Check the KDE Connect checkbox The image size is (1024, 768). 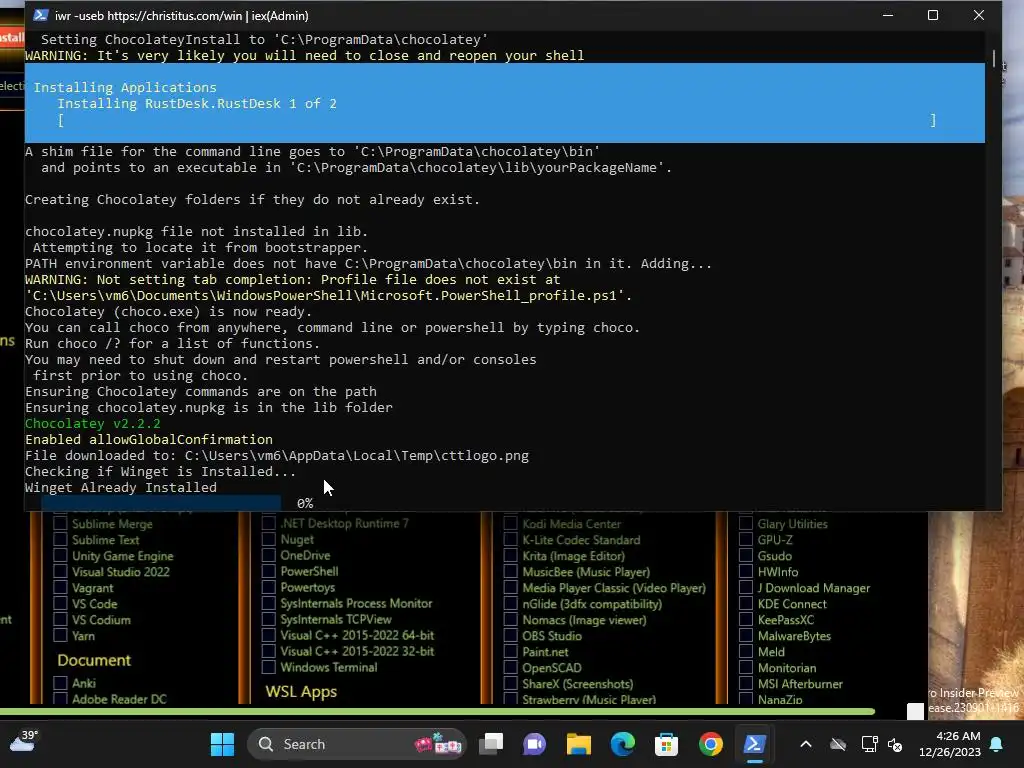(x=746, y=603)
